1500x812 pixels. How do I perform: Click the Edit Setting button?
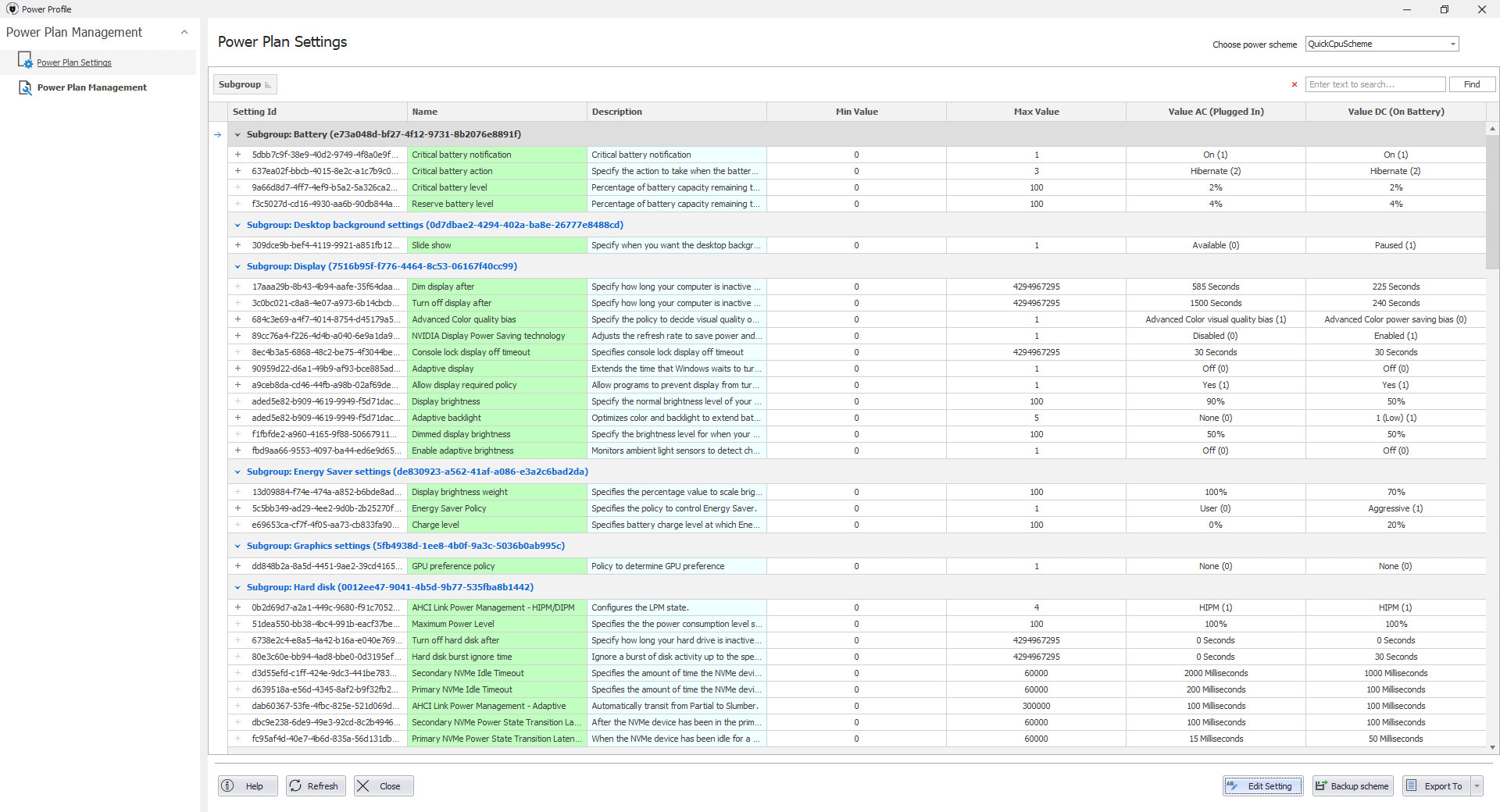[x=1262, y=785]
